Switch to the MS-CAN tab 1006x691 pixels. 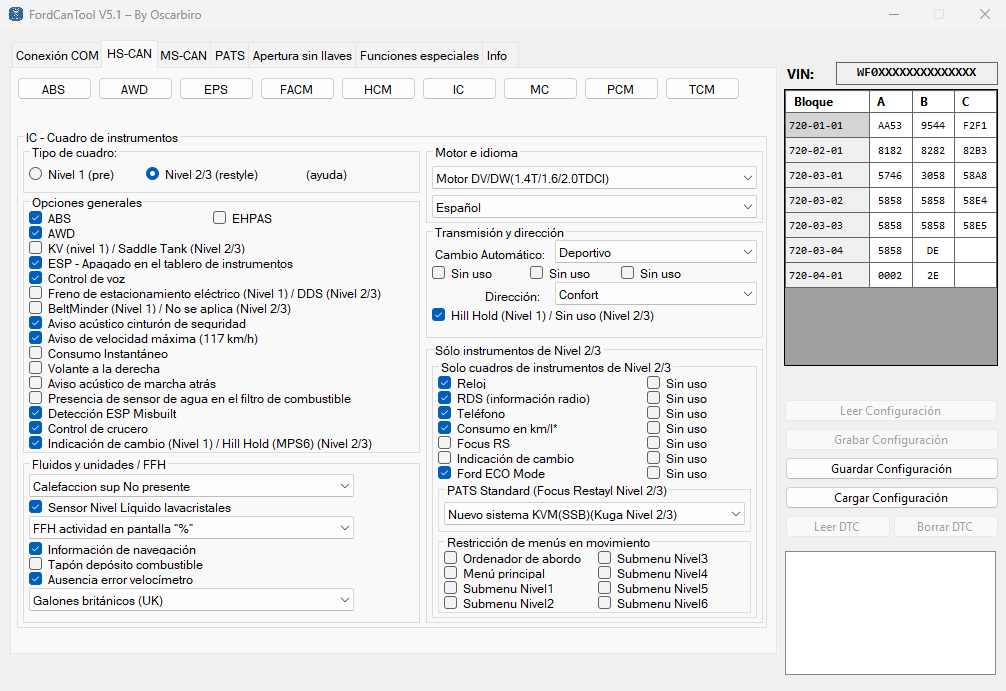pos(182,56)
